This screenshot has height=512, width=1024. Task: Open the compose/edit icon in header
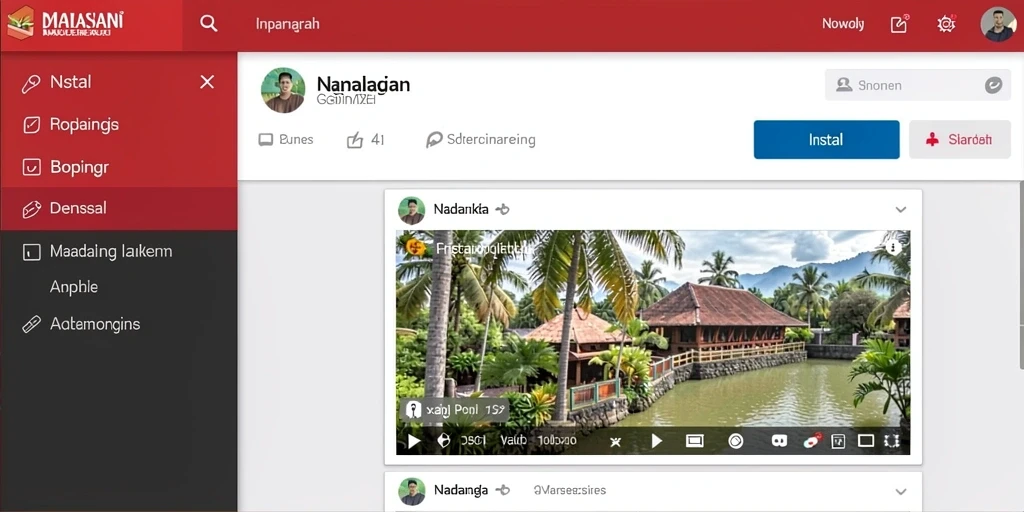point(899,24)
